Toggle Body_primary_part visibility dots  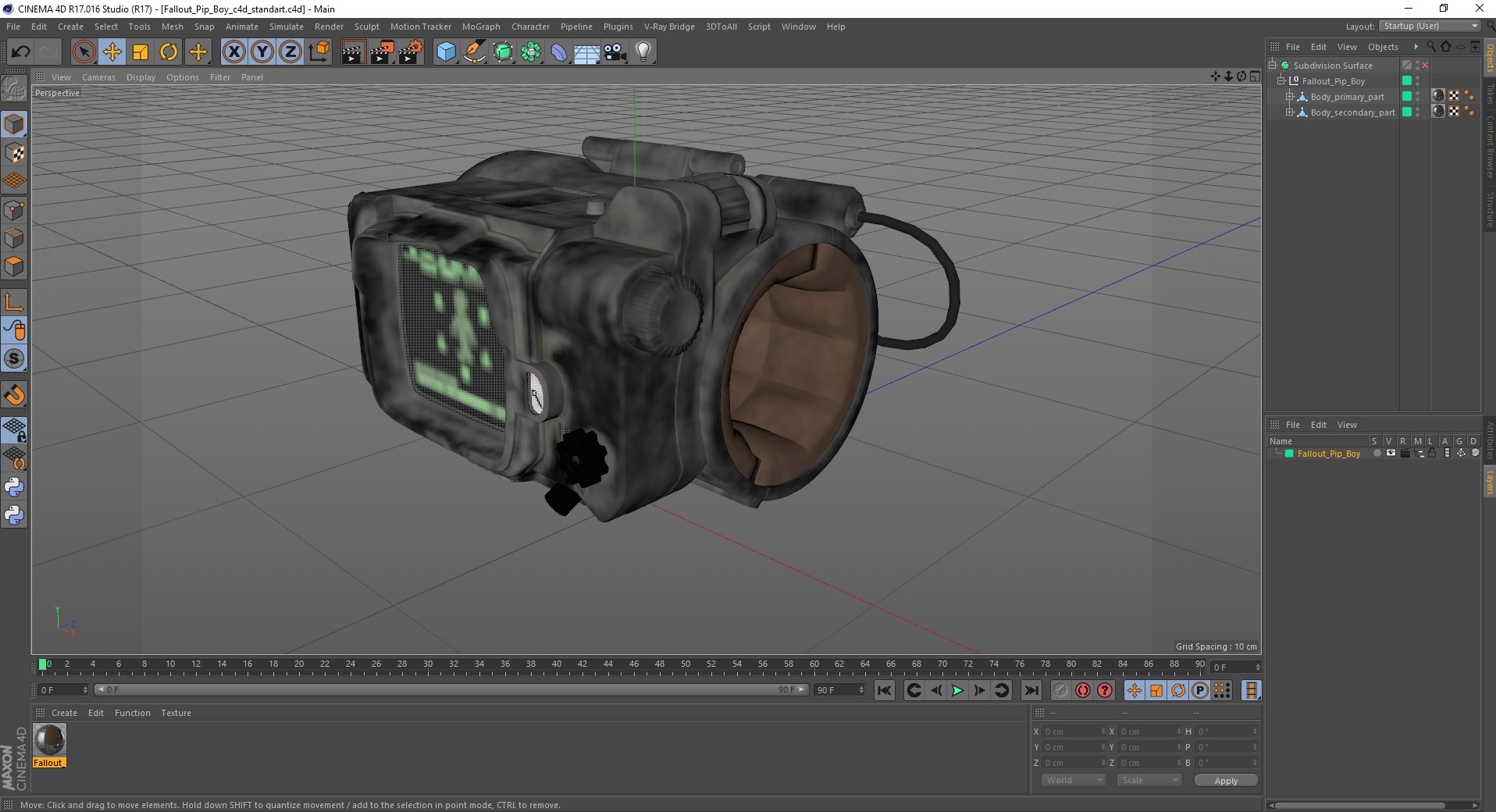[1418, 97]
